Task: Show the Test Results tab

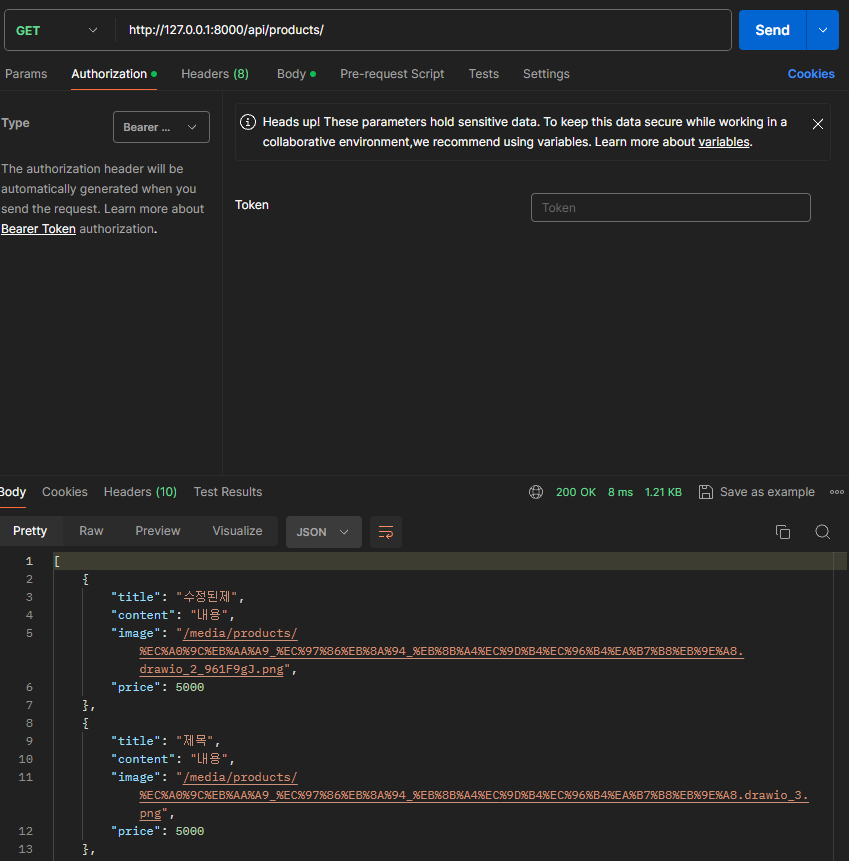Action: [228, 492]
